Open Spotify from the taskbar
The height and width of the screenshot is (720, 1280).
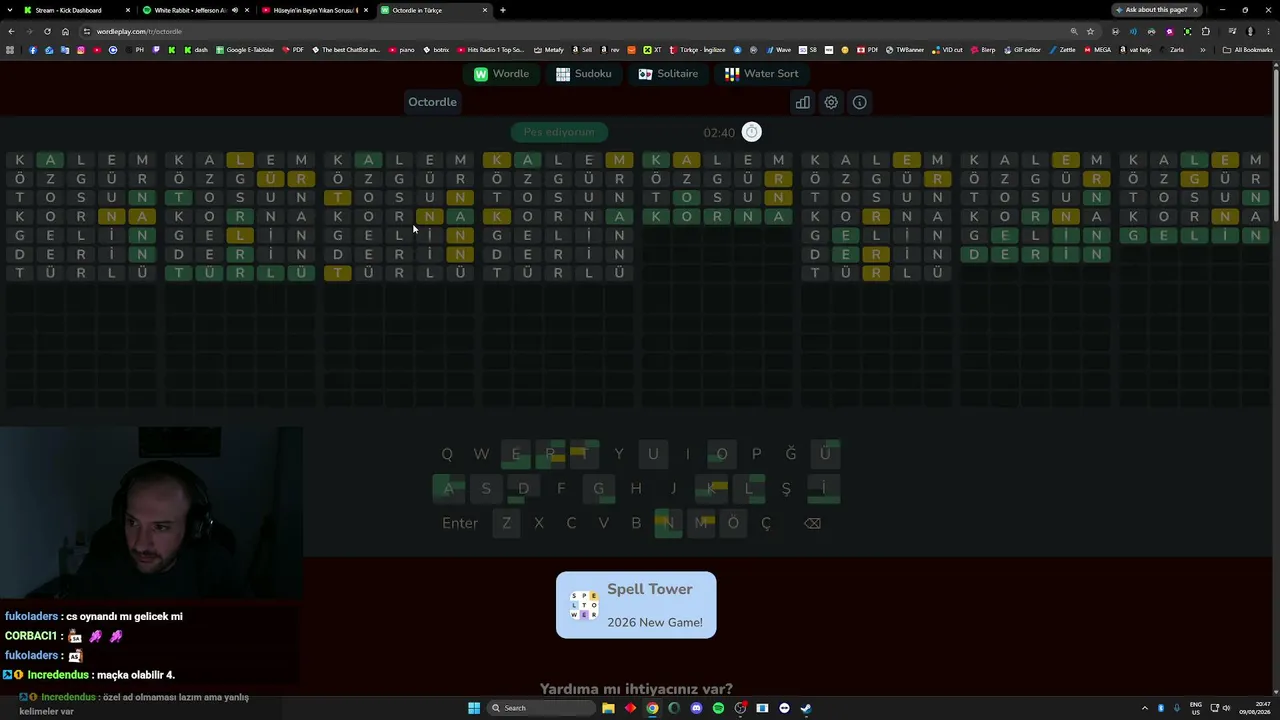click(x=718, y=708)
